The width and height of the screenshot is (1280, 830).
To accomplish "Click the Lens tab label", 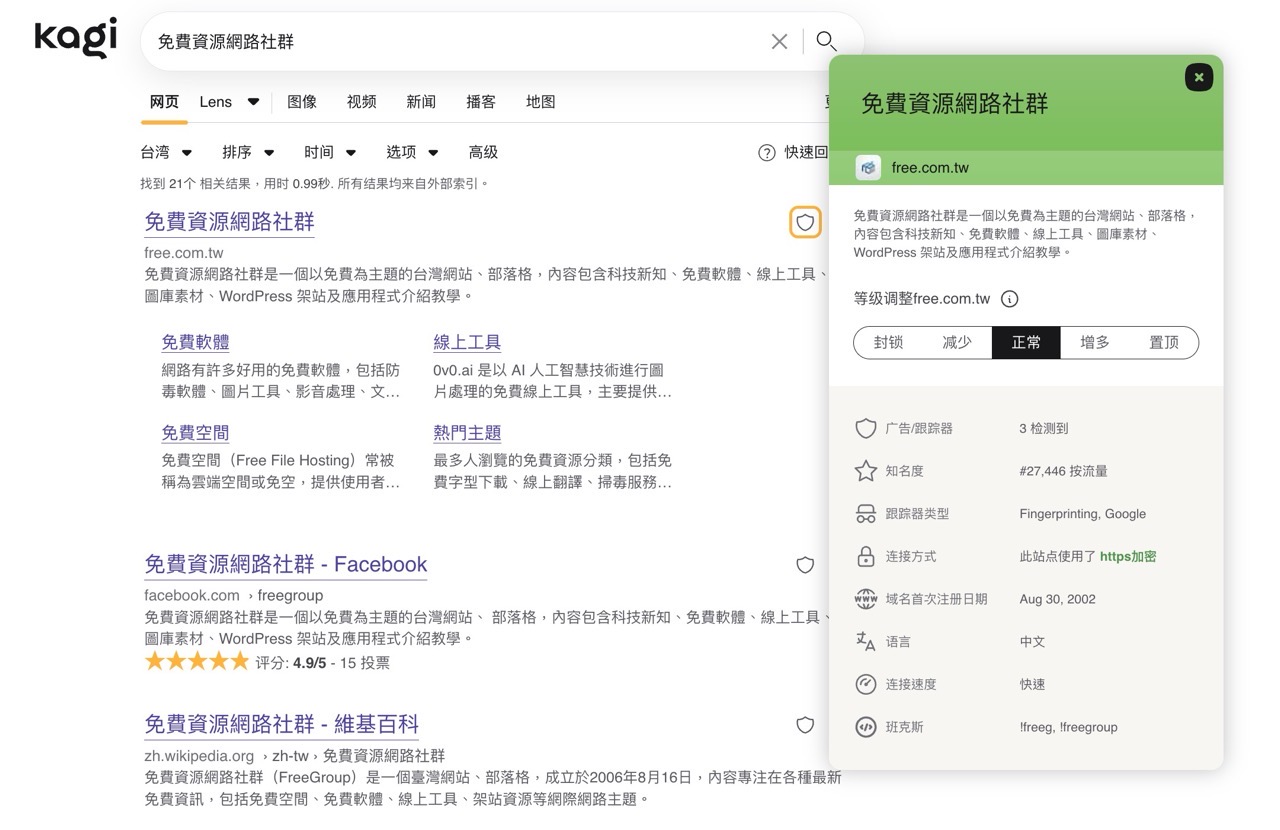I will 216,102.
